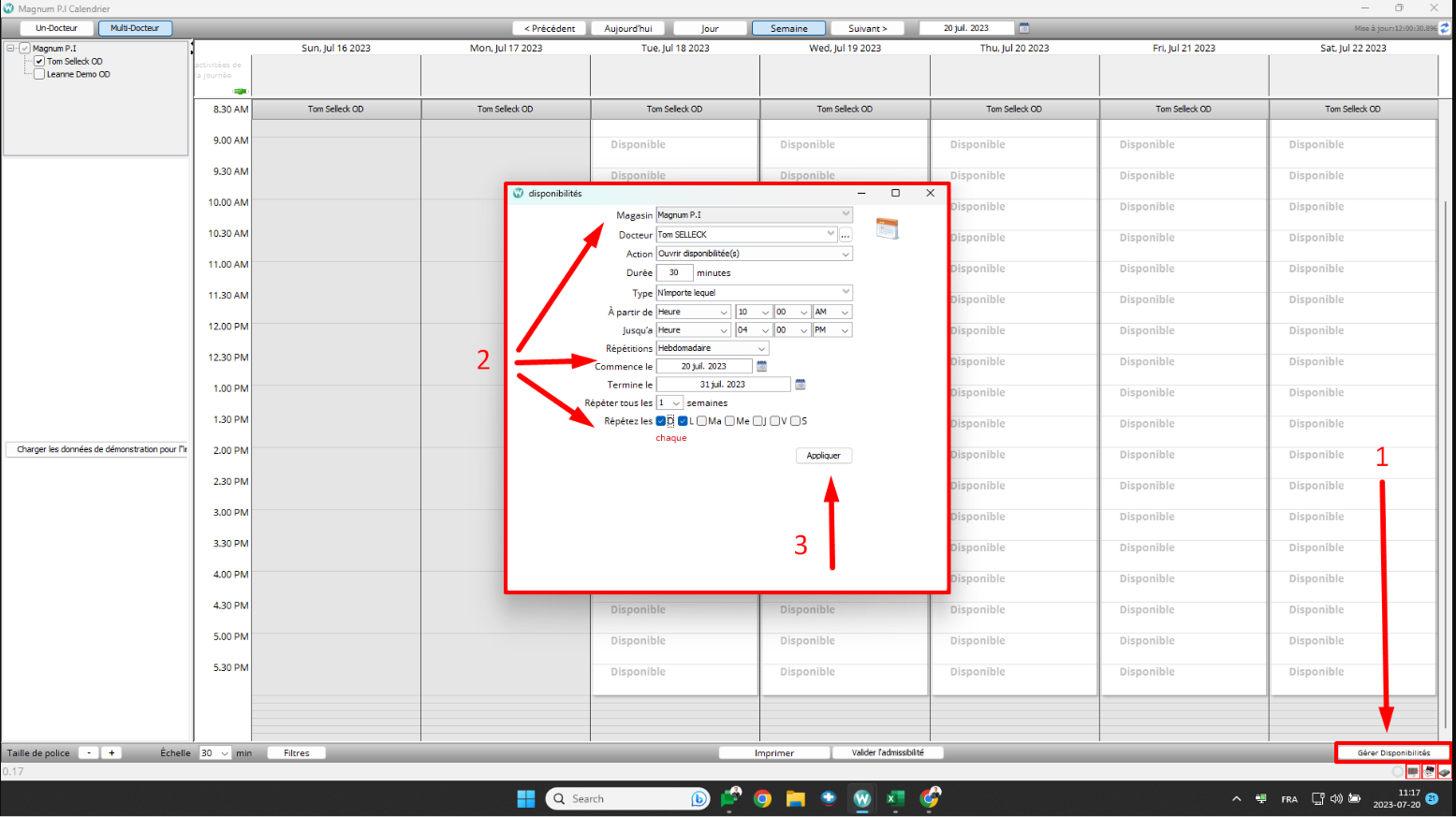Open calendar picker beside Commence le
Viewport: 1456px width, 817px height.
click(x=761, y=366)
